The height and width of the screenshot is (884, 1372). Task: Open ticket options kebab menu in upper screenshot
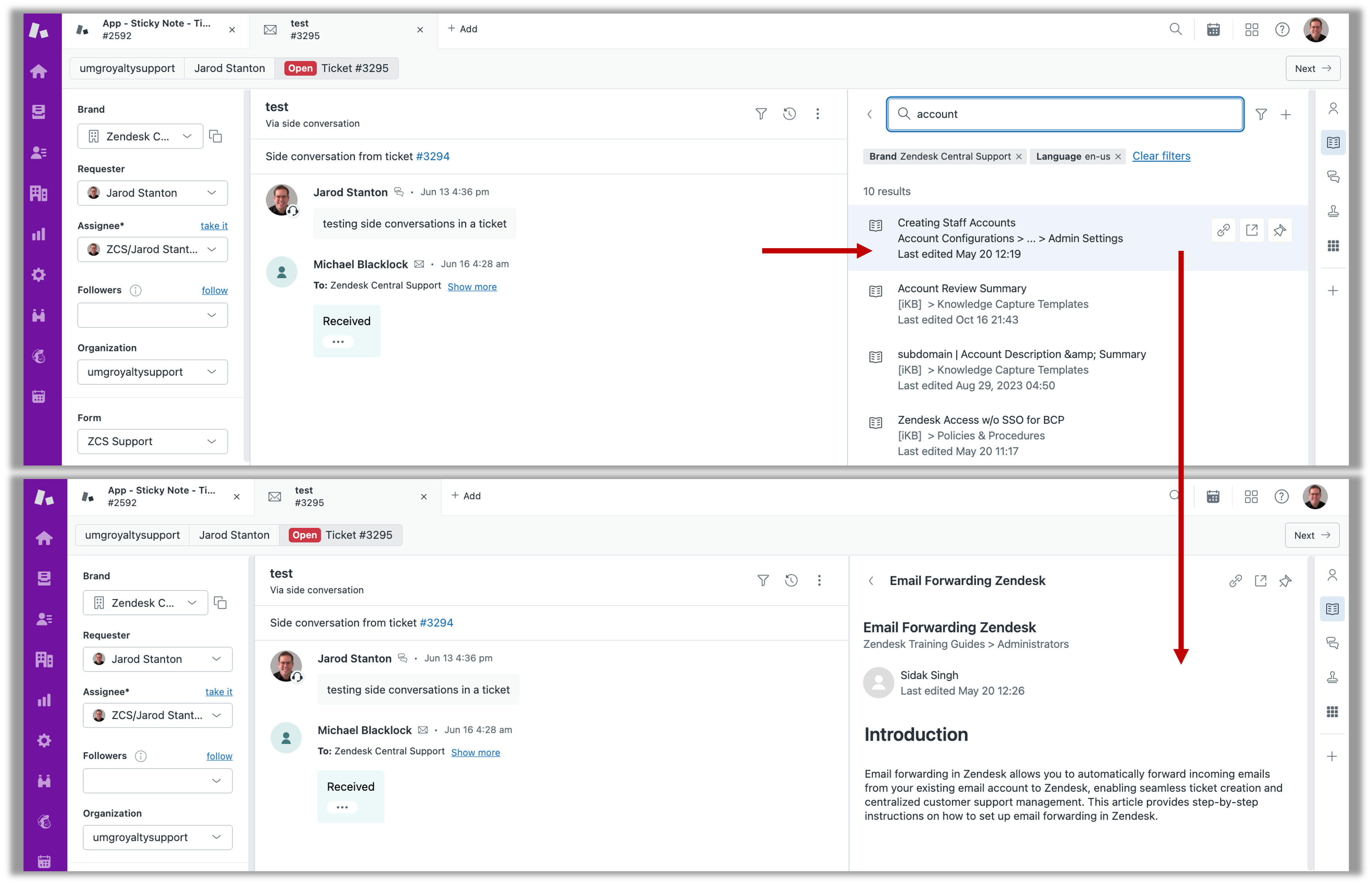[x=818, y=114]
